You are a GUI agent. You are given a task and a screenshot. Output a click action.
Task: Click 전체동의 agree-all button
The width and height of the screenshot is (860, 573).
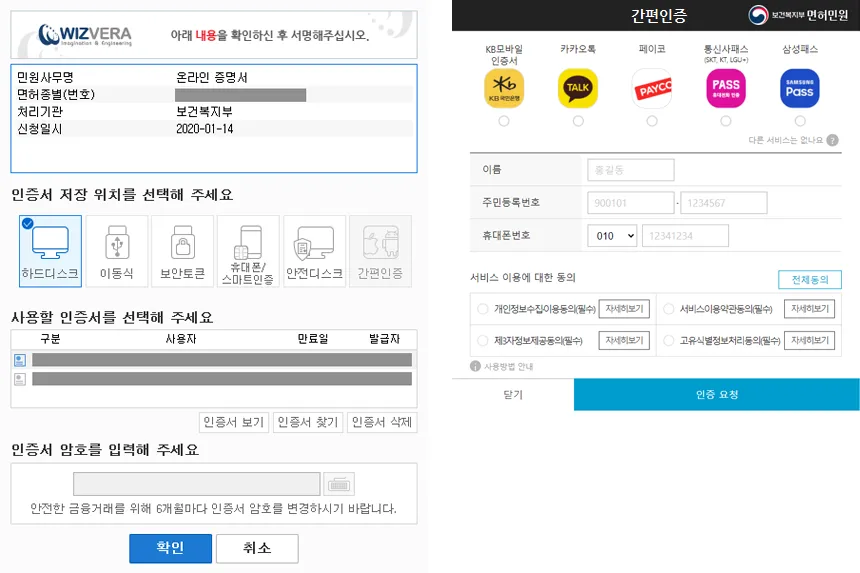(x=809, y=280)
